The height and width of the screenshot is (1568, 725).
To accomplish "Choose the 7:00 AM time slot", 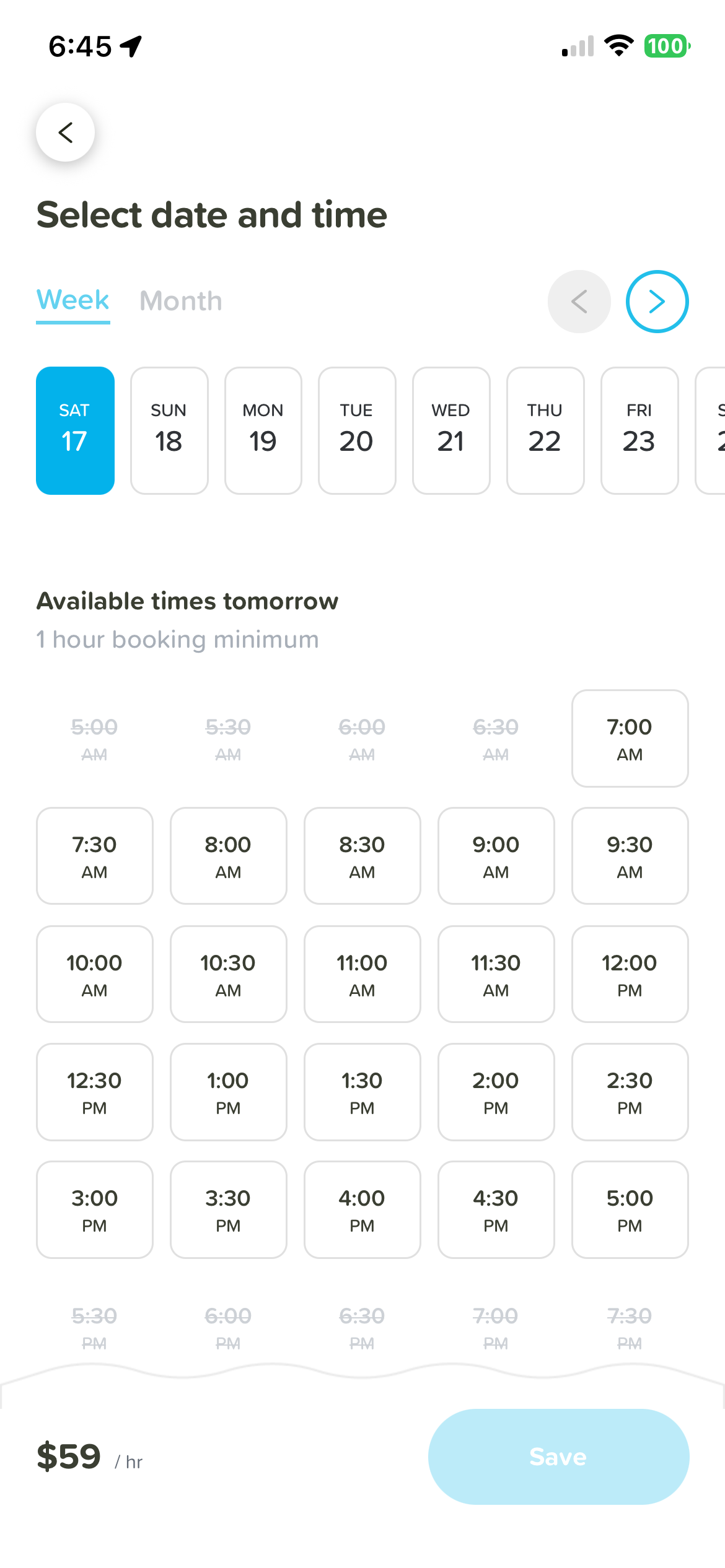I will tap(630, 738).
